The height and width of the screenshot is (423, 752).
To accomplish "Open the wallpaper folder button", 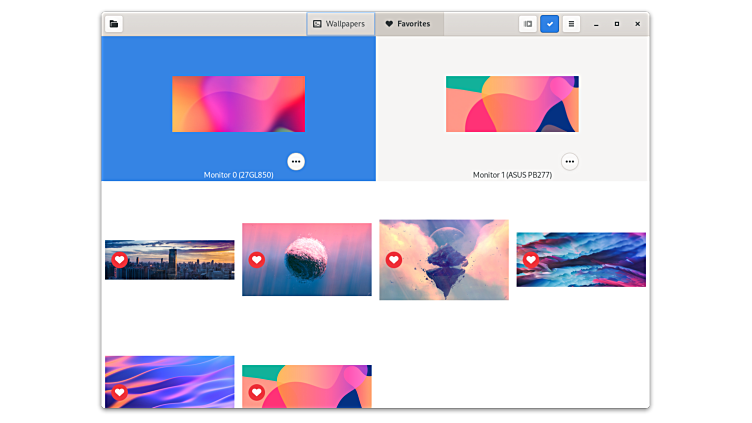I will 114,24.
